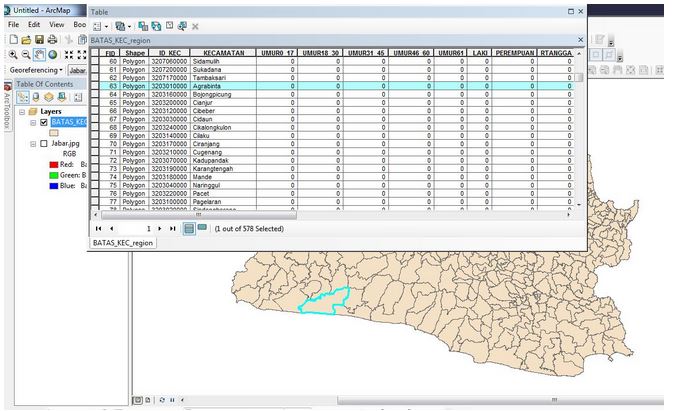The height and width of the screenshot is (411, 673).
Task: Open the Related Tables icon
Action: pos(120,27)
